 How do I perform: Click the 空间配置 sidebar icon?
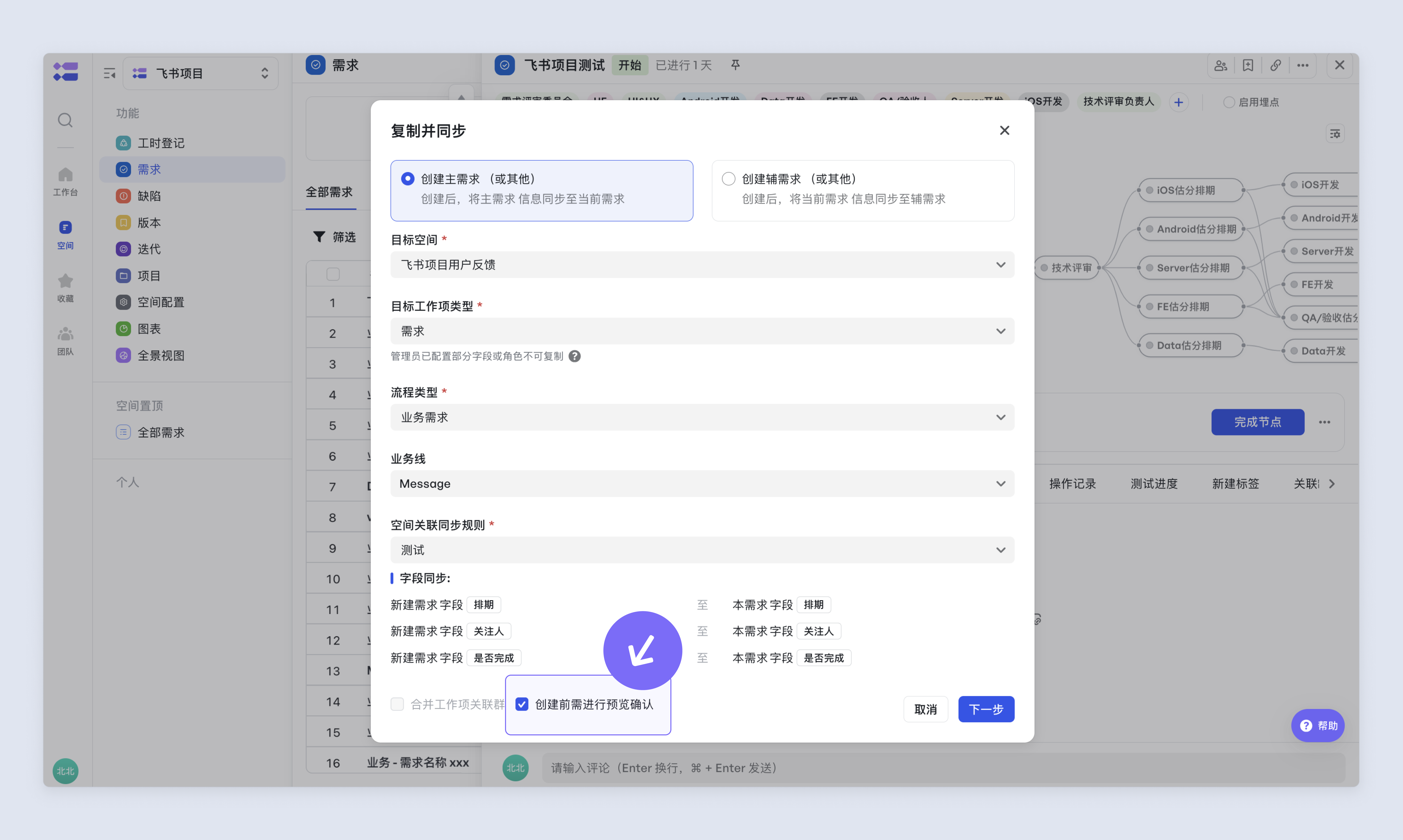123,302
